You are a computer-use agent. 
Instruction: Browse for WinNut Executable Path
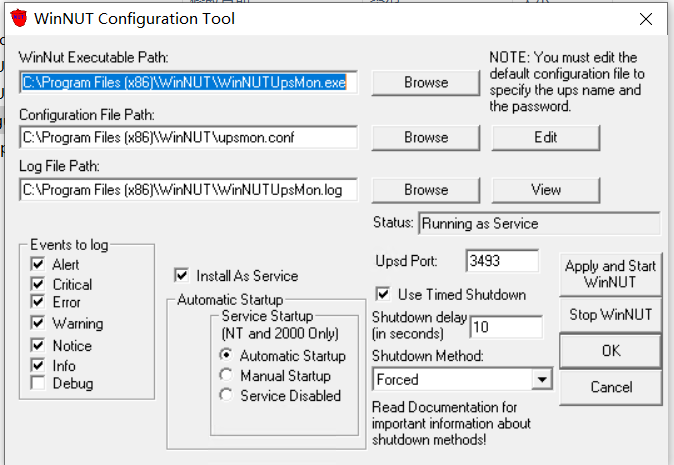[426, 83]
